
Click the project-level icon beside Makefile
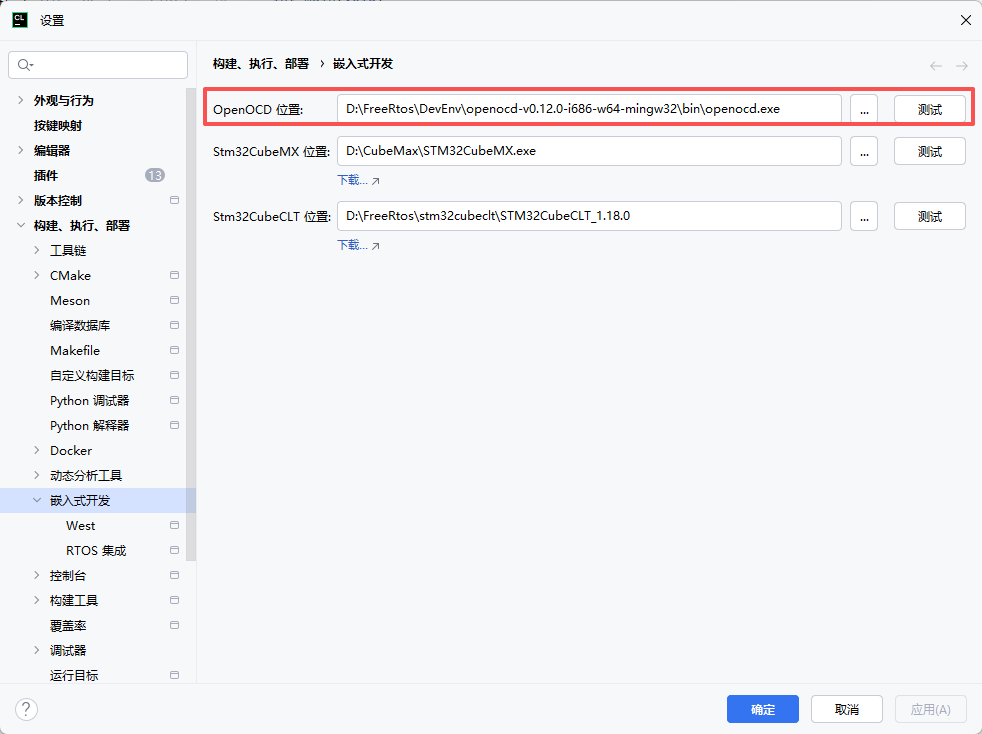pos(175,351)
